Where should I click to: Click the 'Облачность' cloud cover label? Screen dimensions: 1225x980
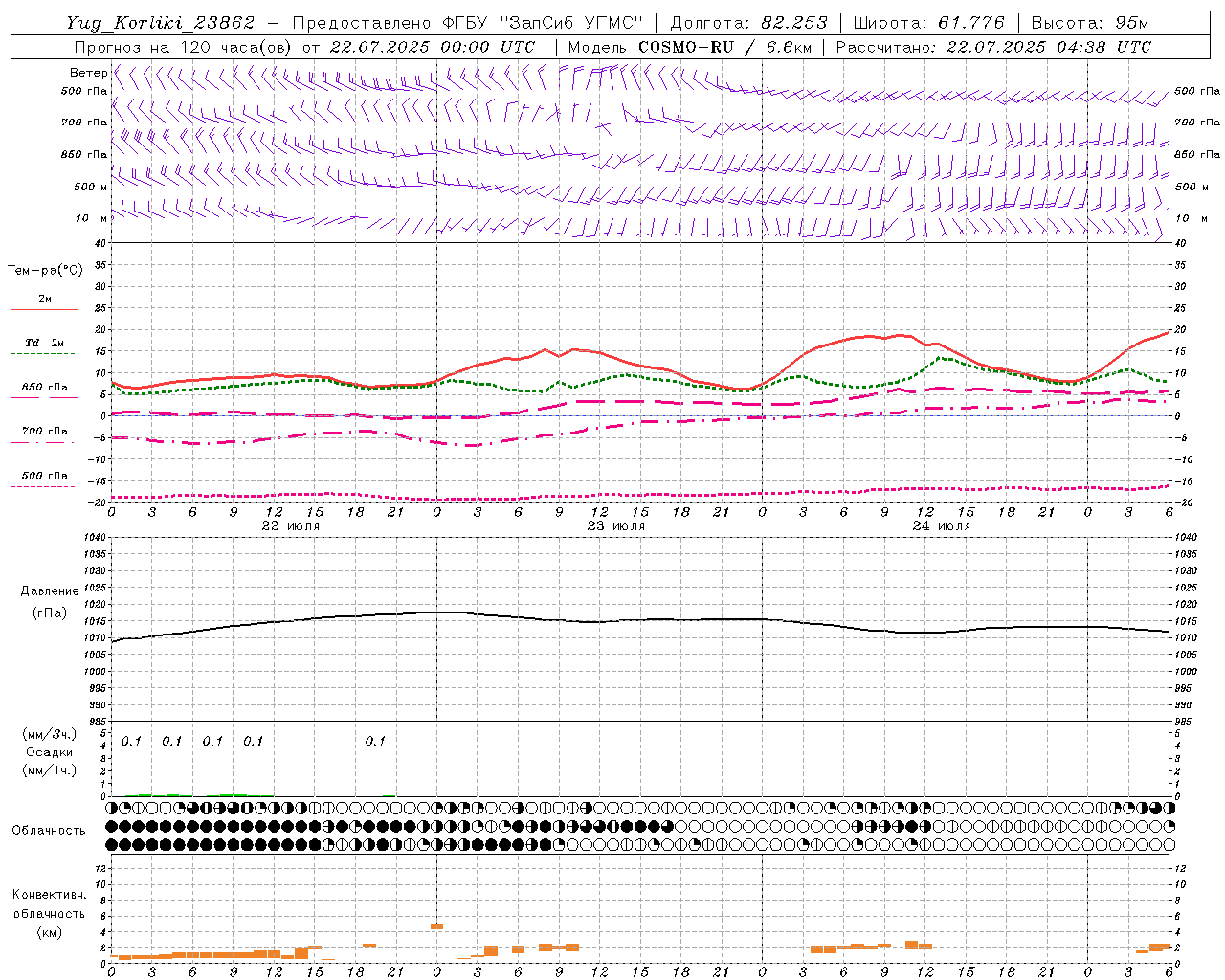pyautogui.click(x=49, y=831)
